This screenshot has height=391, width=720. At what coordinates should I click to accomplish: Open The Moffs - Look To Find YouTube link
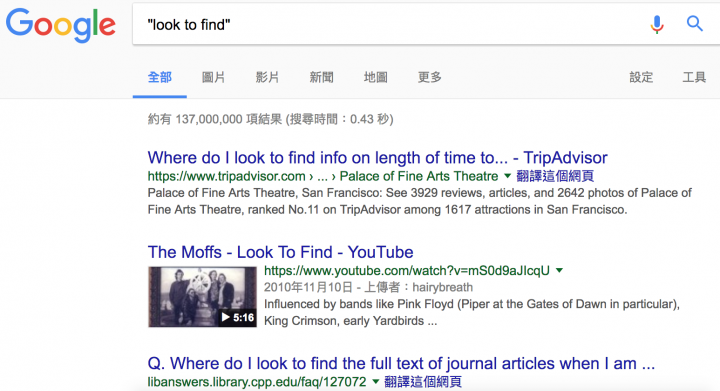tap(281, 252)
